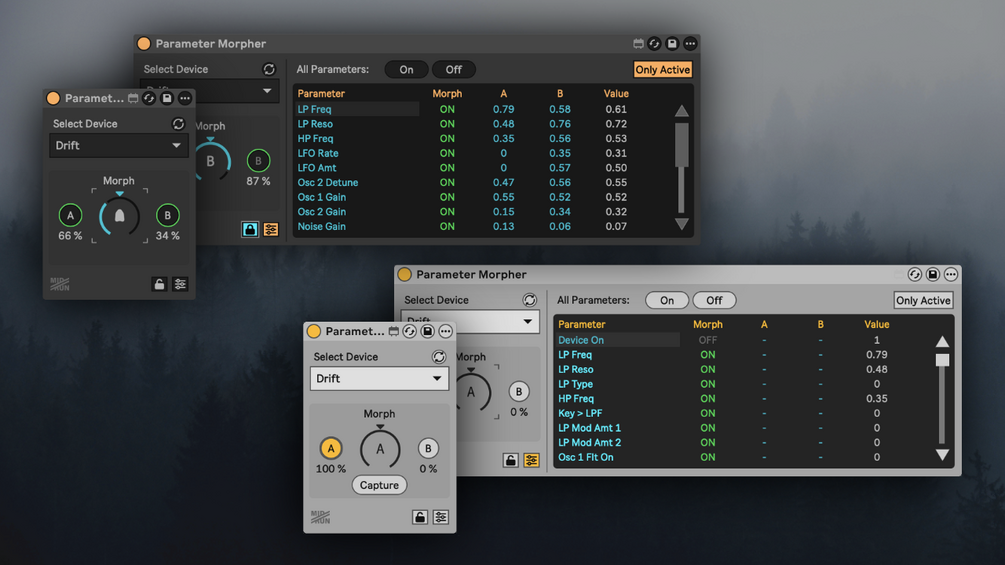Open more options in light compact morpher title
The width and height of the screenshot is (1005, 565).
(x=445, y=331)
